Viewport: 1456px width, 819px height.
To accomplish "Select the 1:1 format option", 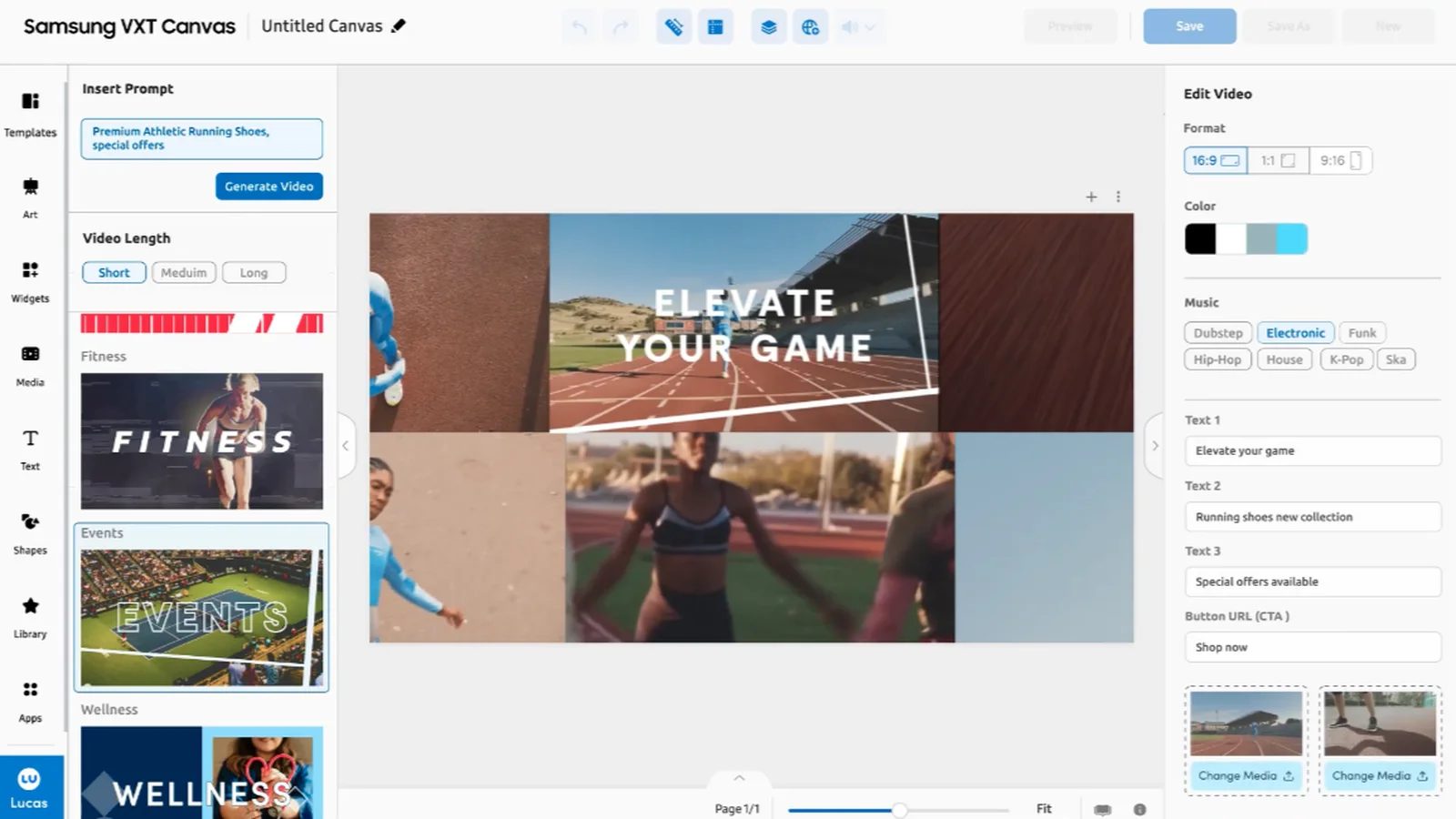I will tap(1279, 160).
